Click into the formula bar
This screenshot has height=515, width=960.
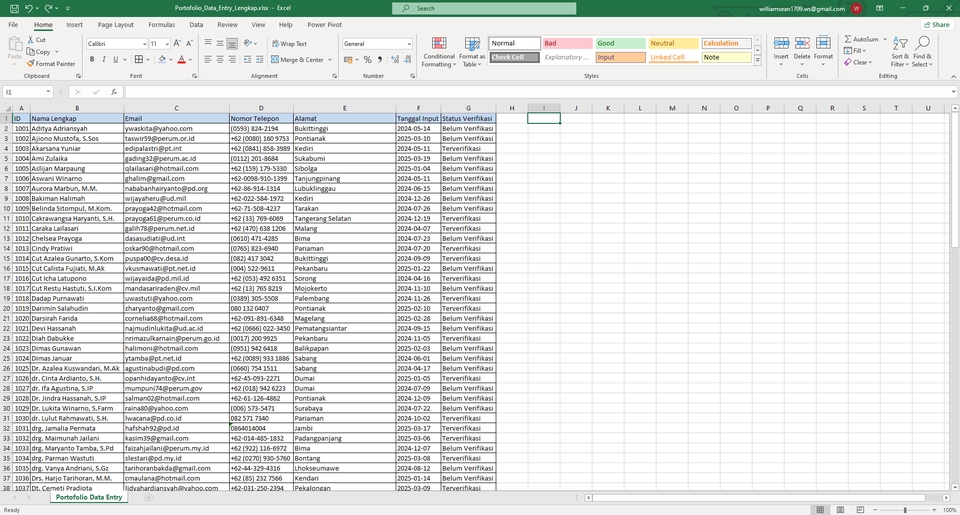[x=539, y=92]
